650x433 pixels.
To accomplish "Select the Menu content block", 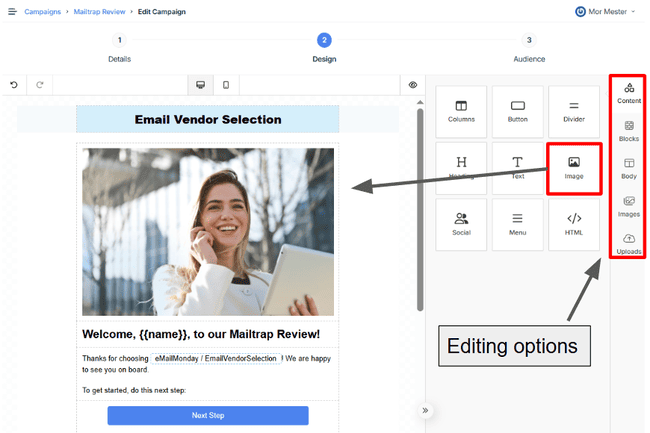I will (517, 224).
